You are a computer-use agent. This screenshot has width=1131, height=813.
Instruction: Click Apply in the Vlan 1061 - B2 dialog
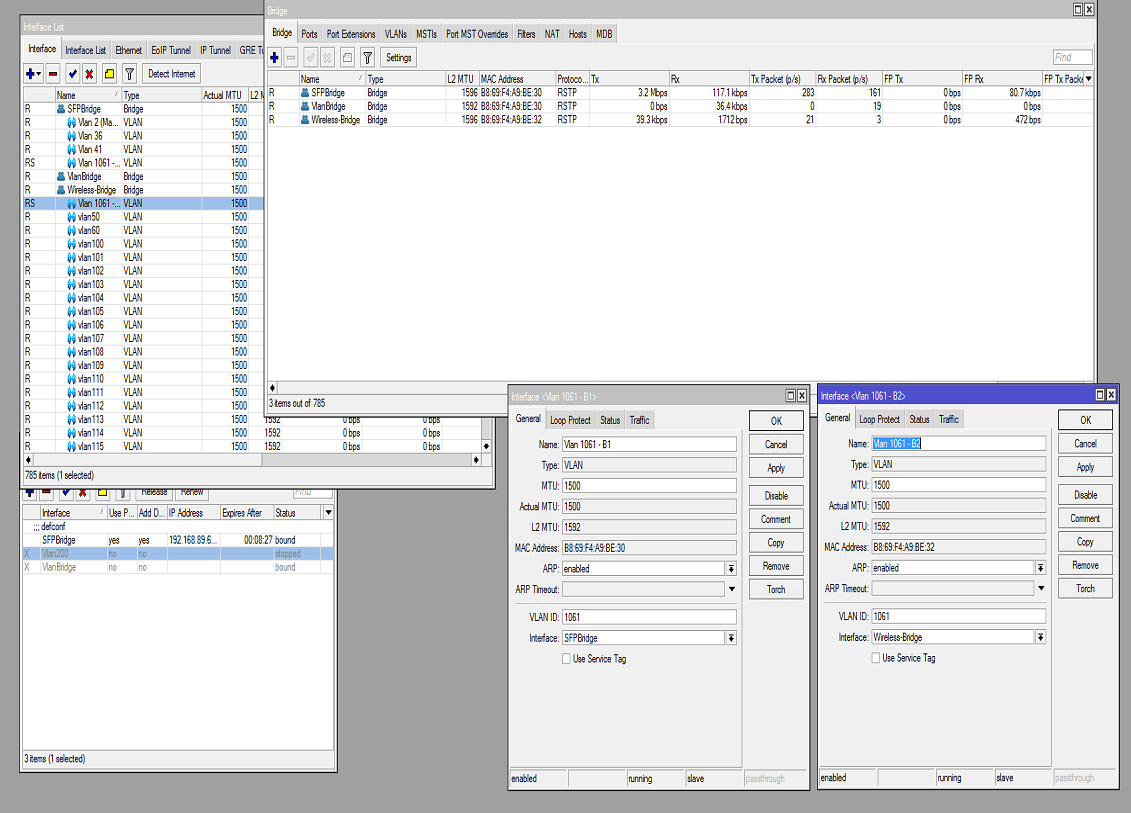click(1086, 467)
